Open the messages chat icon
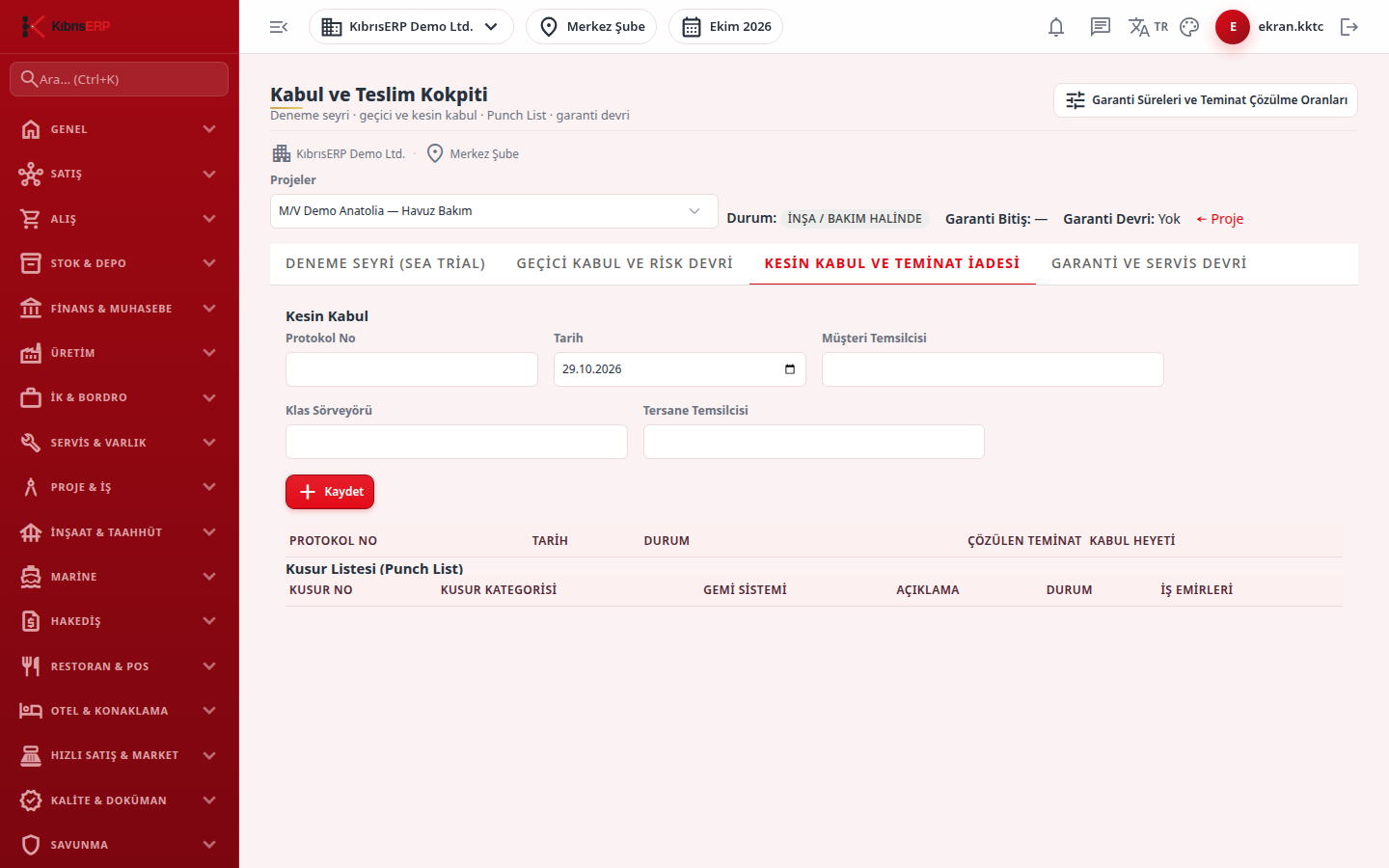 tap(1101, 27)
